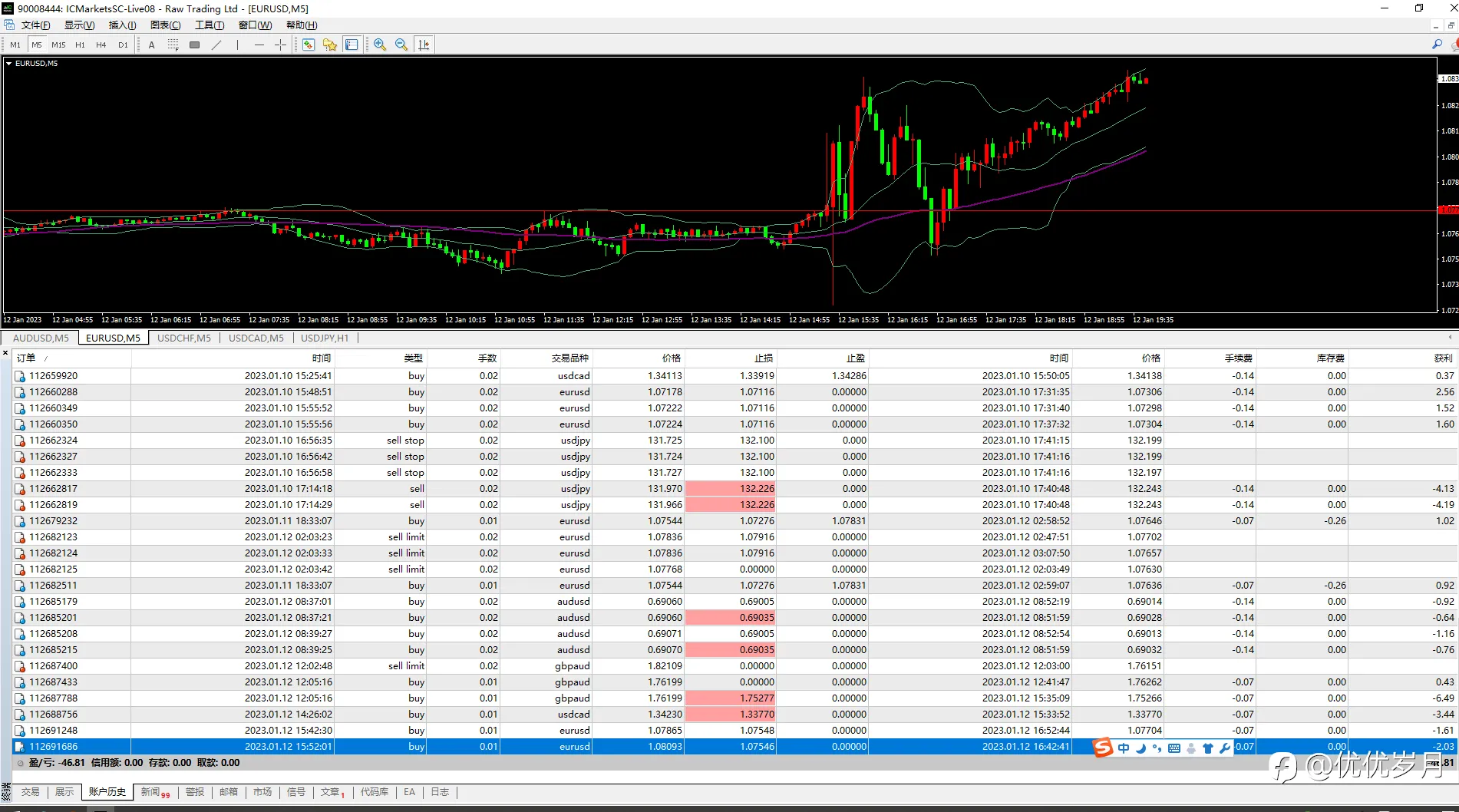Open the 插入(I) menu
This screenshot has width=1459, height=812.
click(x=123, y=25)
